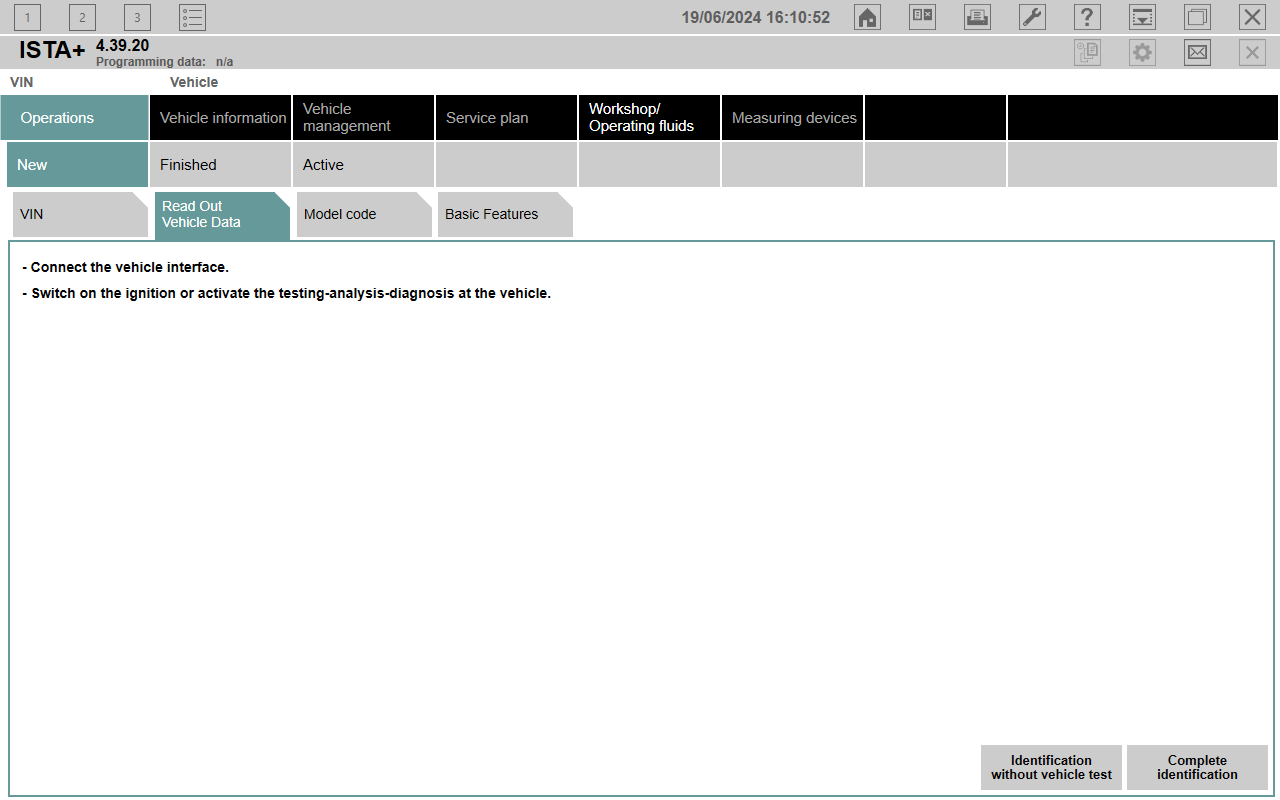This screenshot has height=800, width=1280.
Task: Select the New sub-tab
Action: (x=78, y=165)
